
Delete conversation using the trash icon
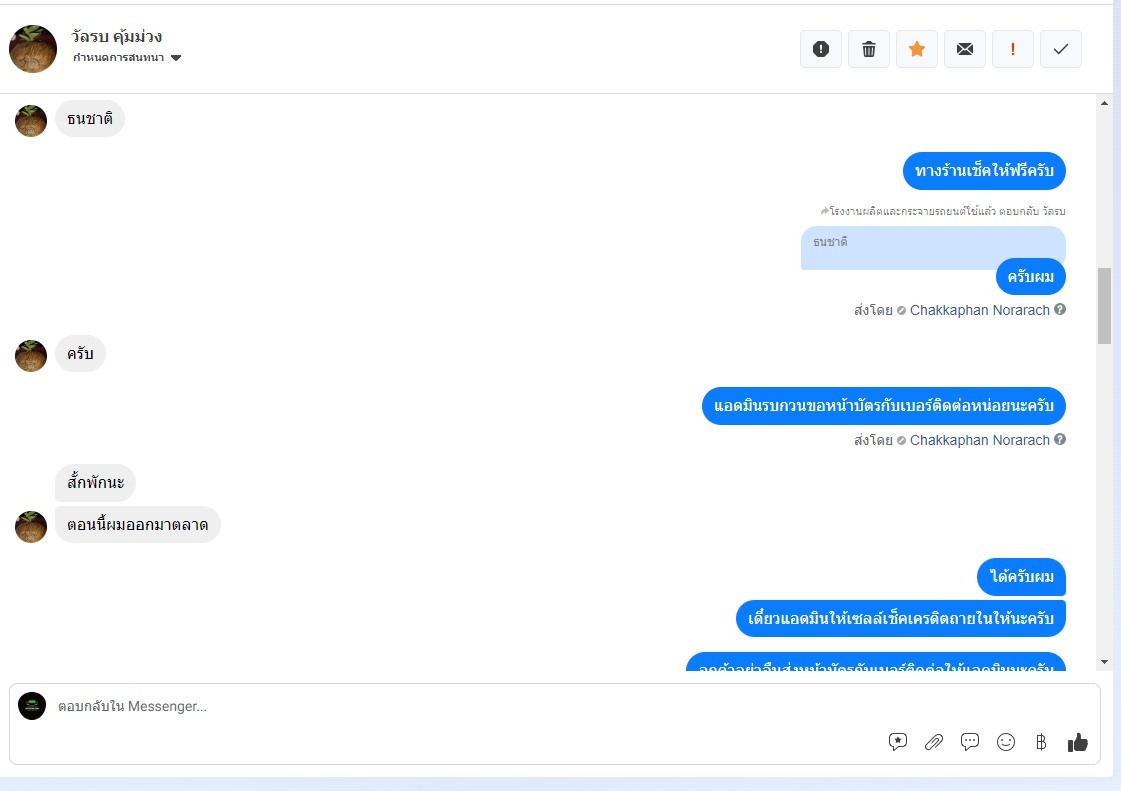[869, 49]
